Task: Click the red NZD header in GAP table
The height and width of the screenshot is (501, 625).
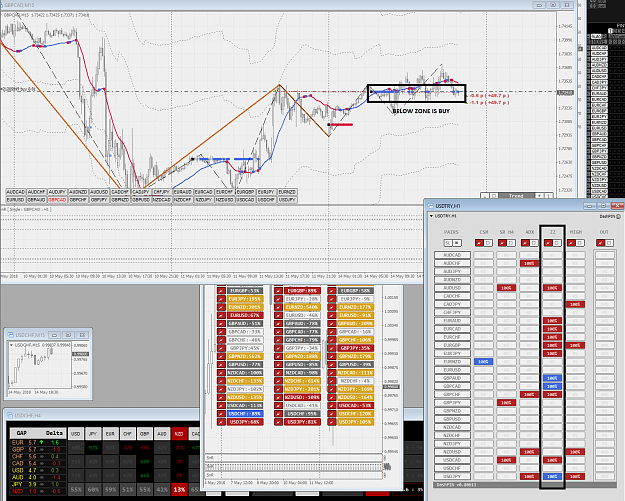Action: (179, 434)
